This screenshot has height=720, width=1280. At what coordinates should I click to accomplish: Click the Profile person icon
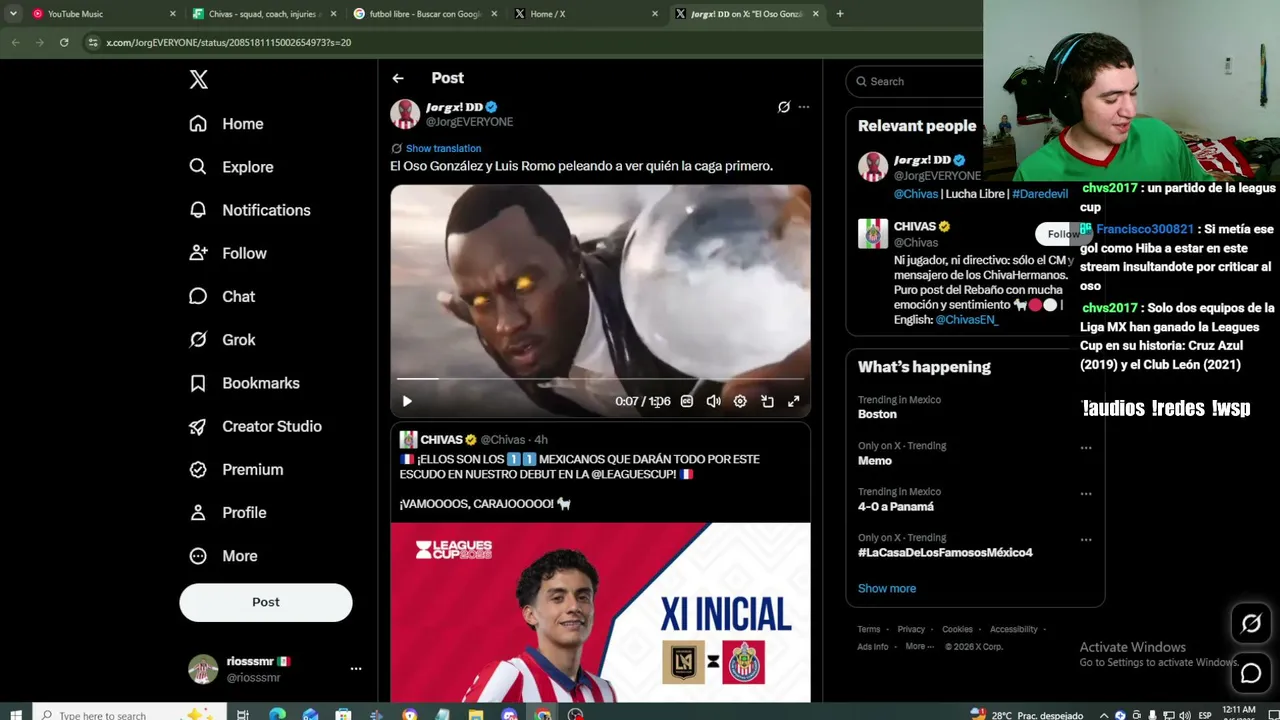pyautogui.click(x=198, y=512)
